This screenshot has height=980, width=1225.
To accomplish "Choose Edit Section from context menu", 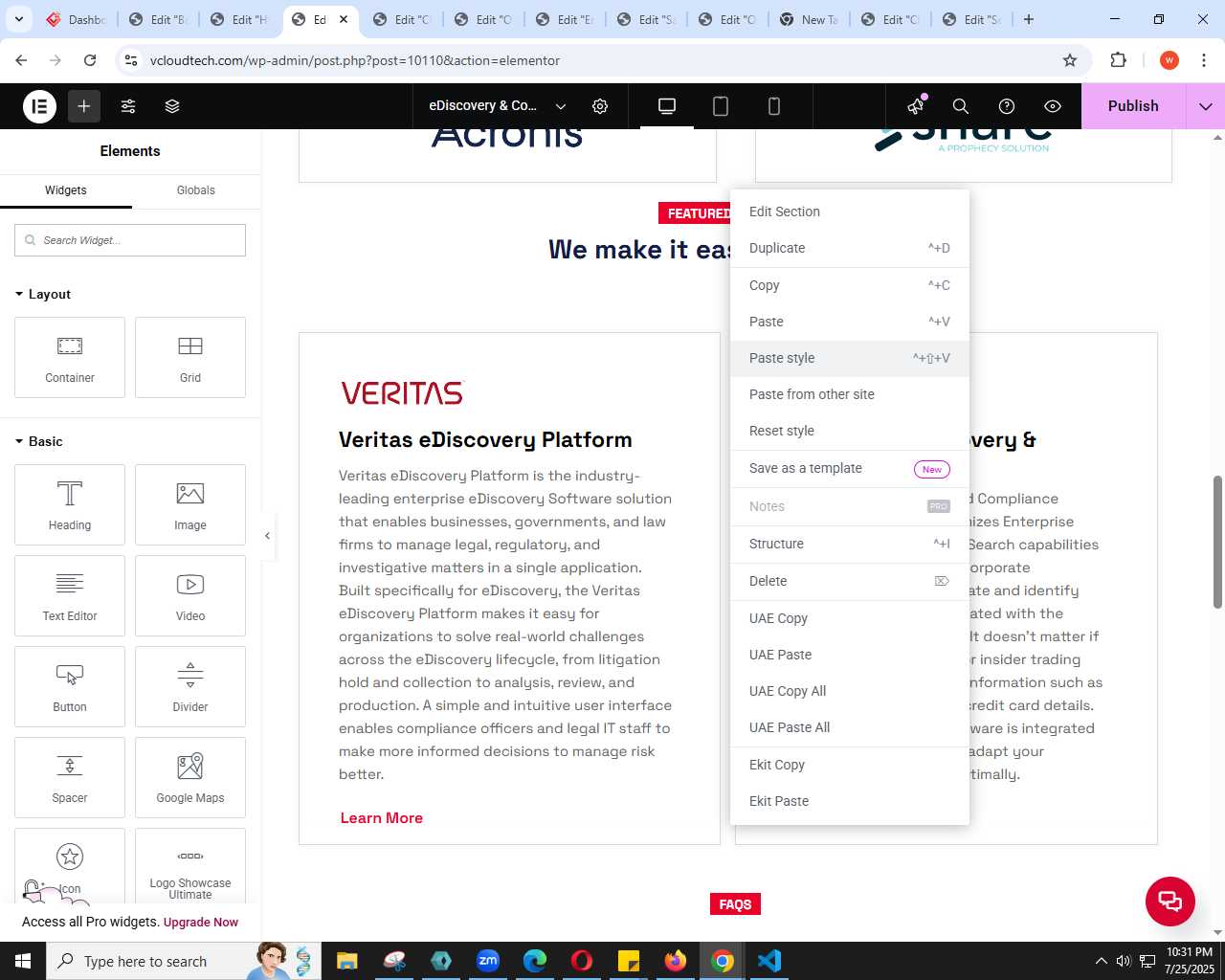I will [x=850, y=212].
